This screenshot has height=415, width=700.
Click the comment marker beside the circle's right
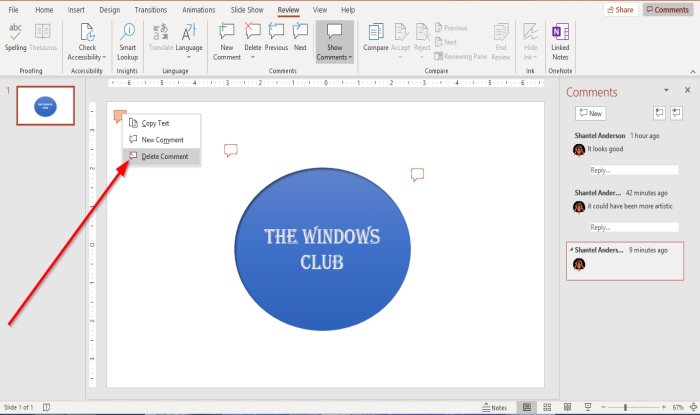point(417,174)
